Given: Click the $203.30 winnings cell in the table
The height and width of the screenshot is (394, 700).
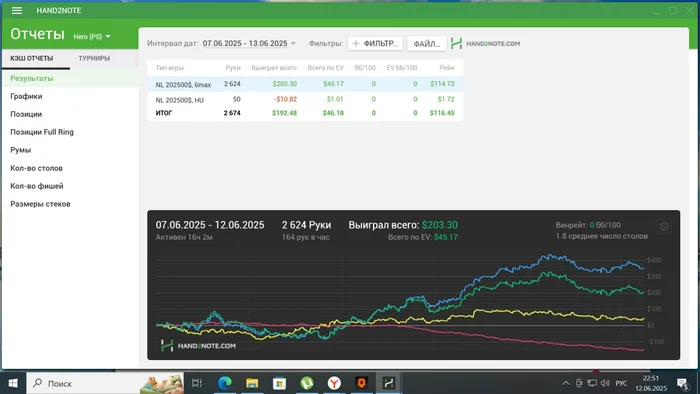Looking at the screenshot, I should pyautogui.click(x=284, y=84).
